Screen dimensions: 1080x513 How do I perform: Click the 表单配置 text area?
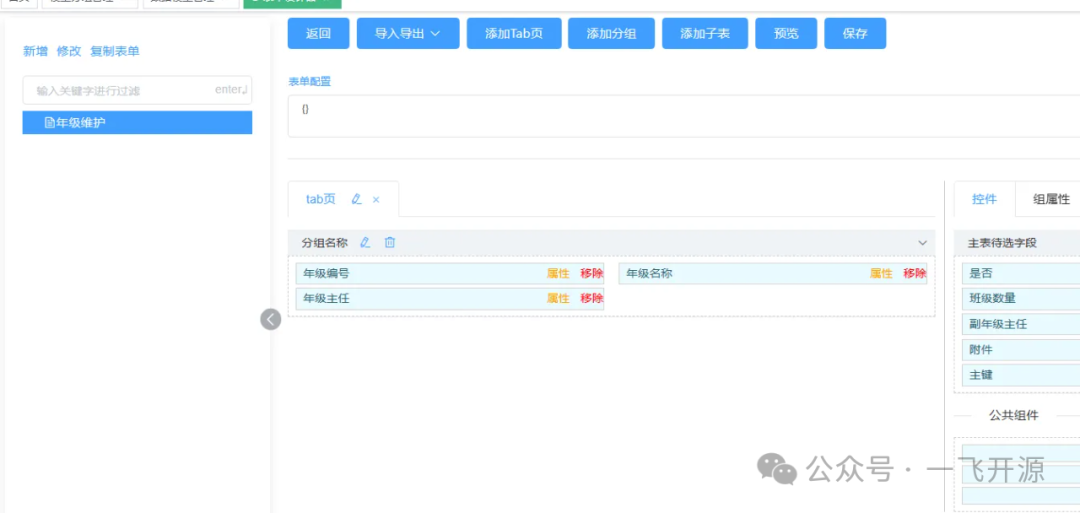683,116
